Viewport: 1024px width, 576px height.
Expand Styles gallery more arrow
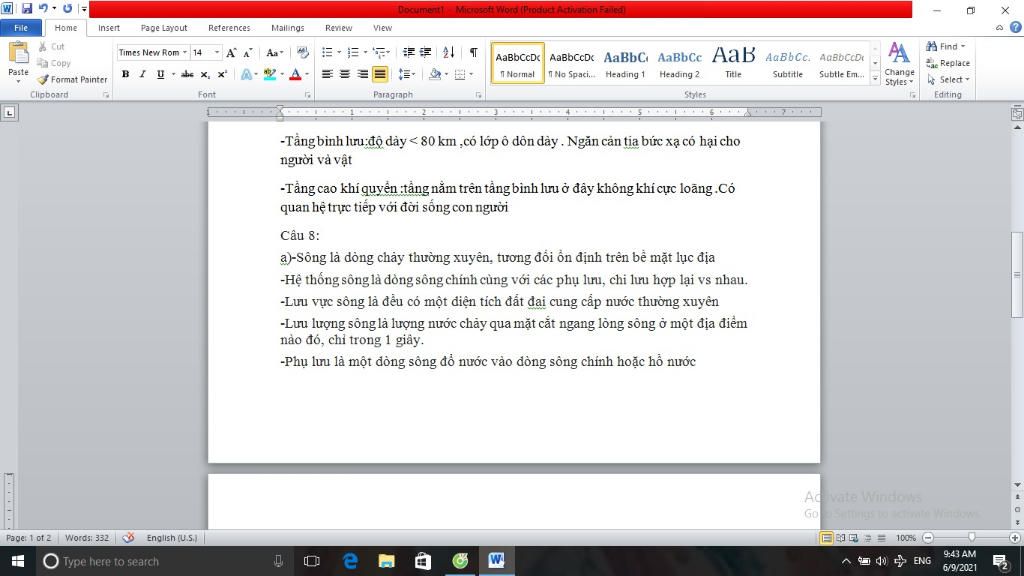(x=875, y=79)
